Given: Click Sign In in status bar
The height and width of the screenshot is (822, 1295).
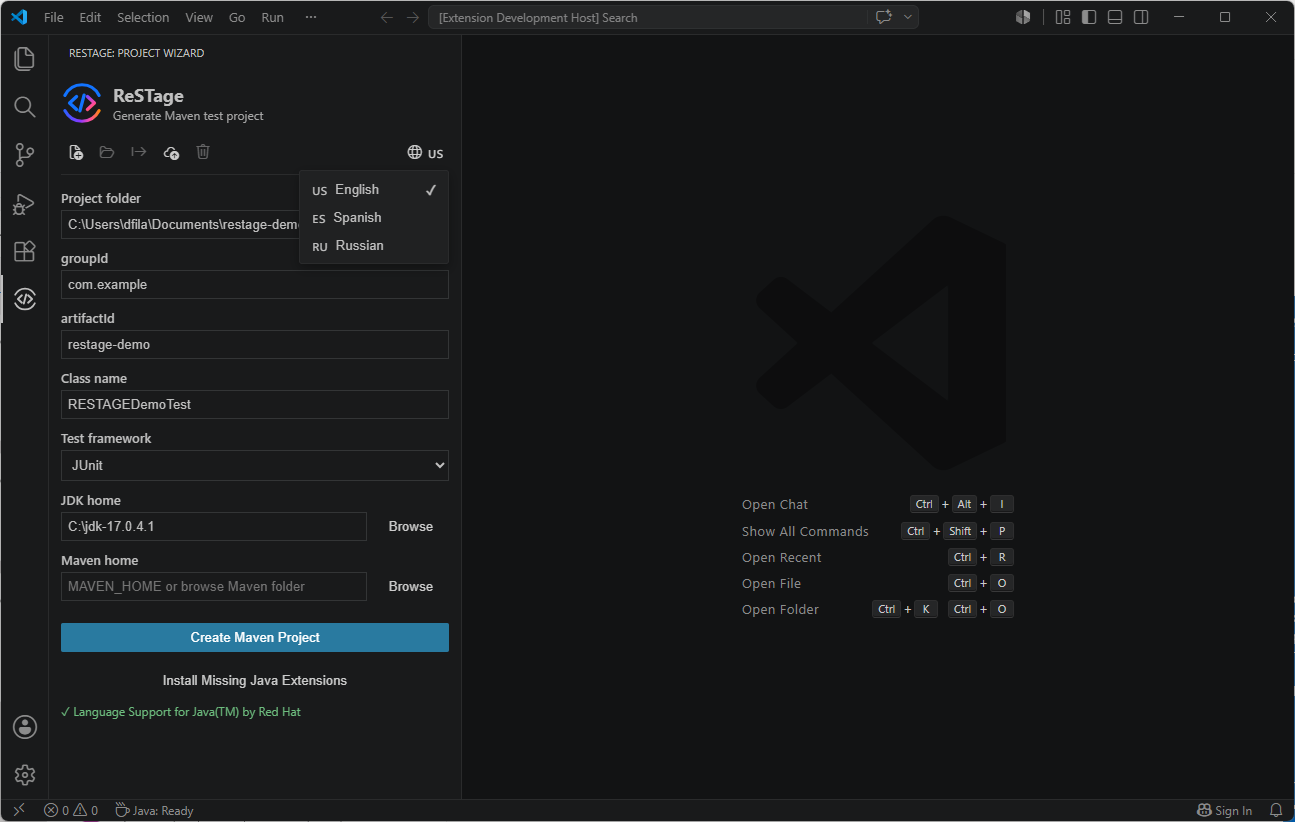Looking at the screenshot, I should 1225,810.
